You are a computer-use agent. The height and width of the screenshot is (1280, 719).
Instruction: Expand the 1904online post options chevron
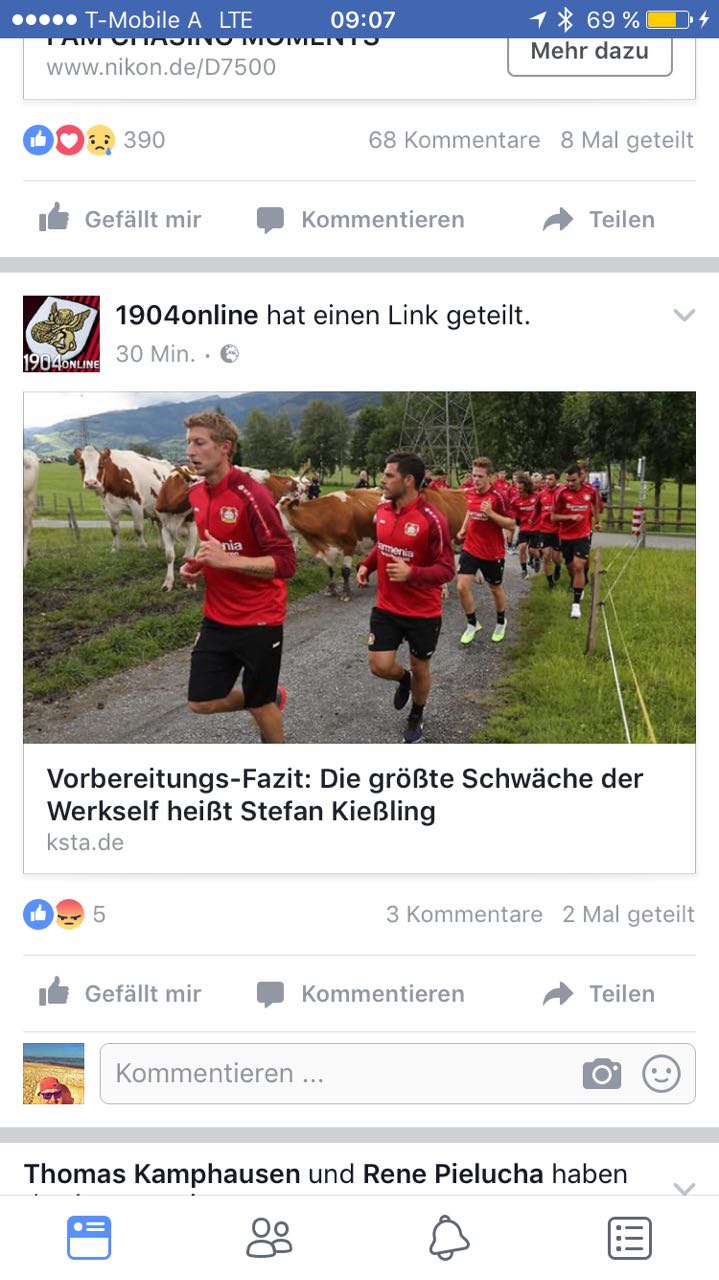pyautogui.click(x=684, y=315)
